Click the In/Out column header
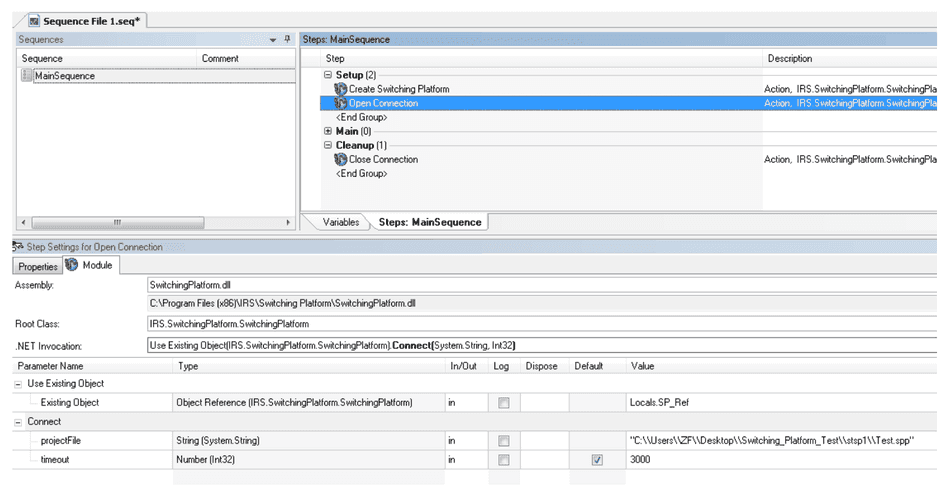The width and height of the screenshot is (950, 495). (467, 366)
